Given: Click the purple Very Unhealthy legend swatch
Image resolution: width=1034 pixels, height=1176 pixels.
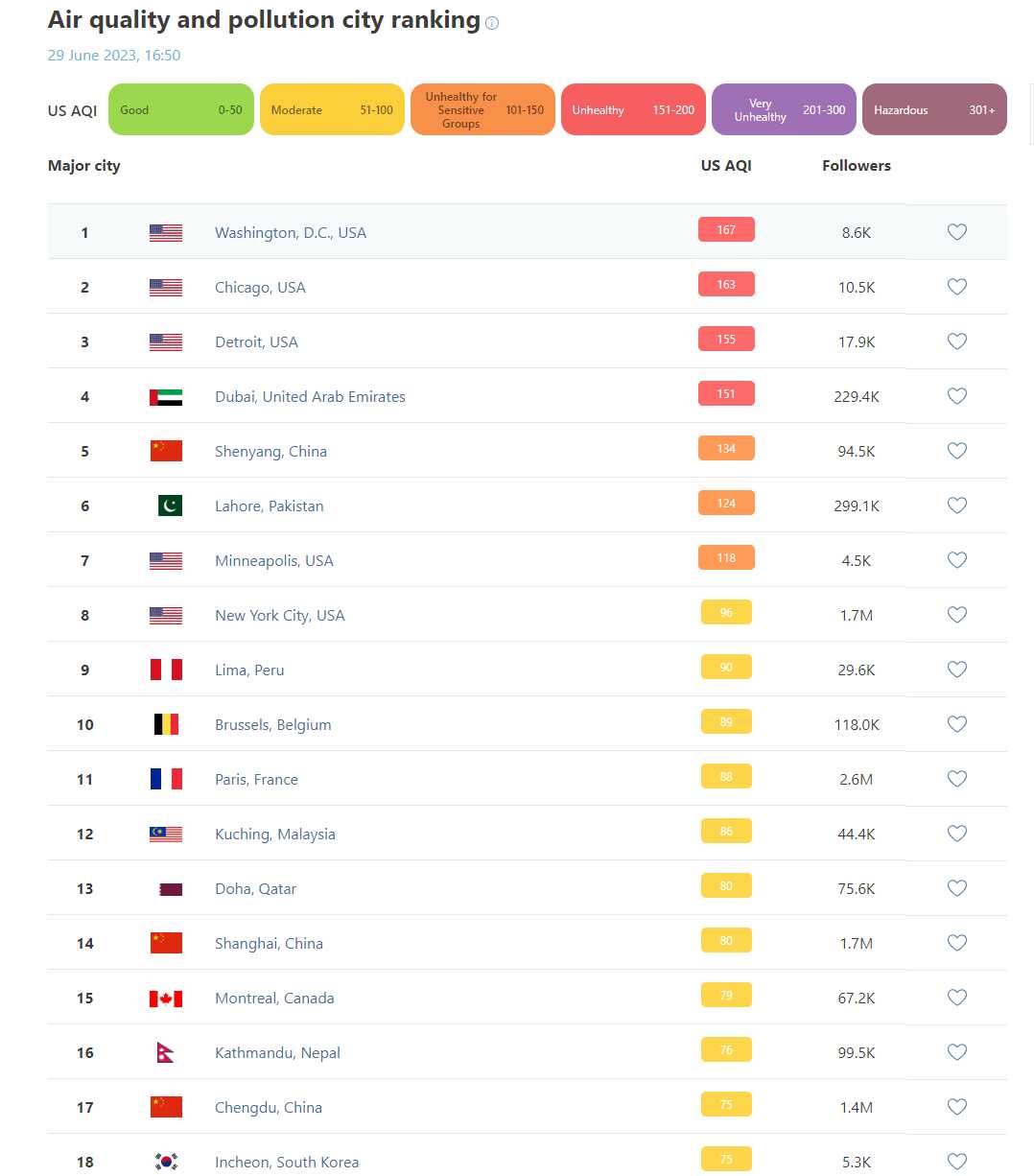Looking at the screenshot, I should pyautogui.click(x=784, y=109).
